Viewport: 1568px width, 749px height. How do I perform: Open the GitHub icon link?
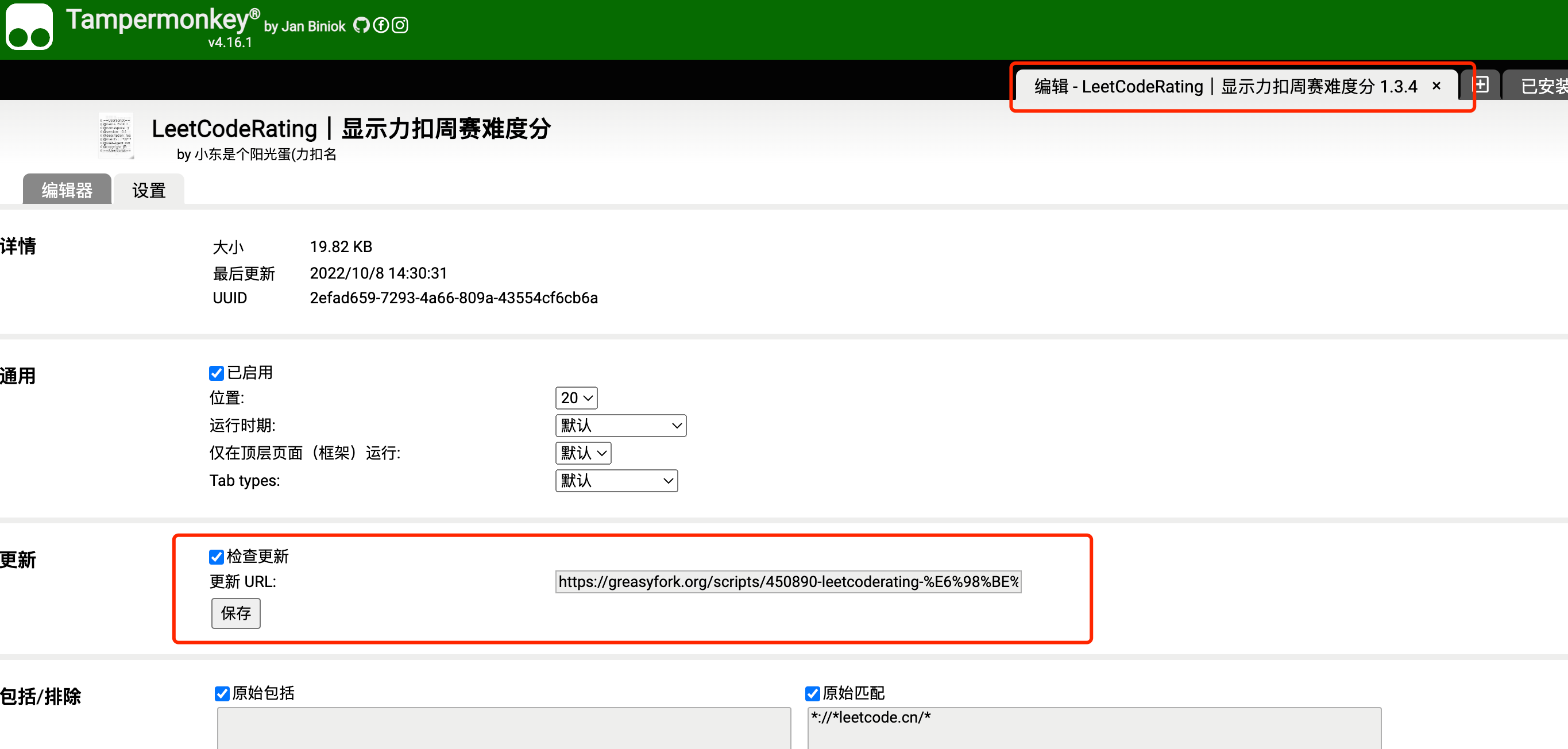pos(362,25)
